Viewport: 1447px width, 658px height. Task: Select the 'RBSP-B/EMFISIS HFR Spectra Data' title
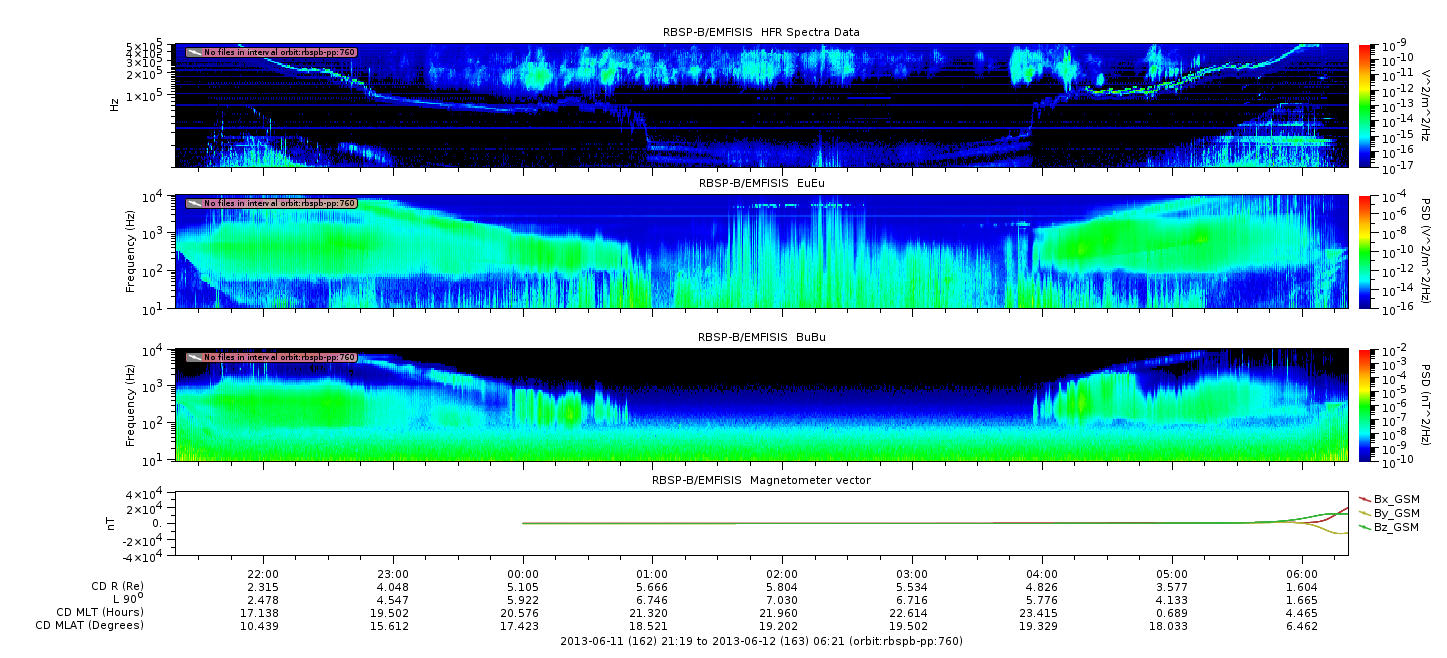761,32
